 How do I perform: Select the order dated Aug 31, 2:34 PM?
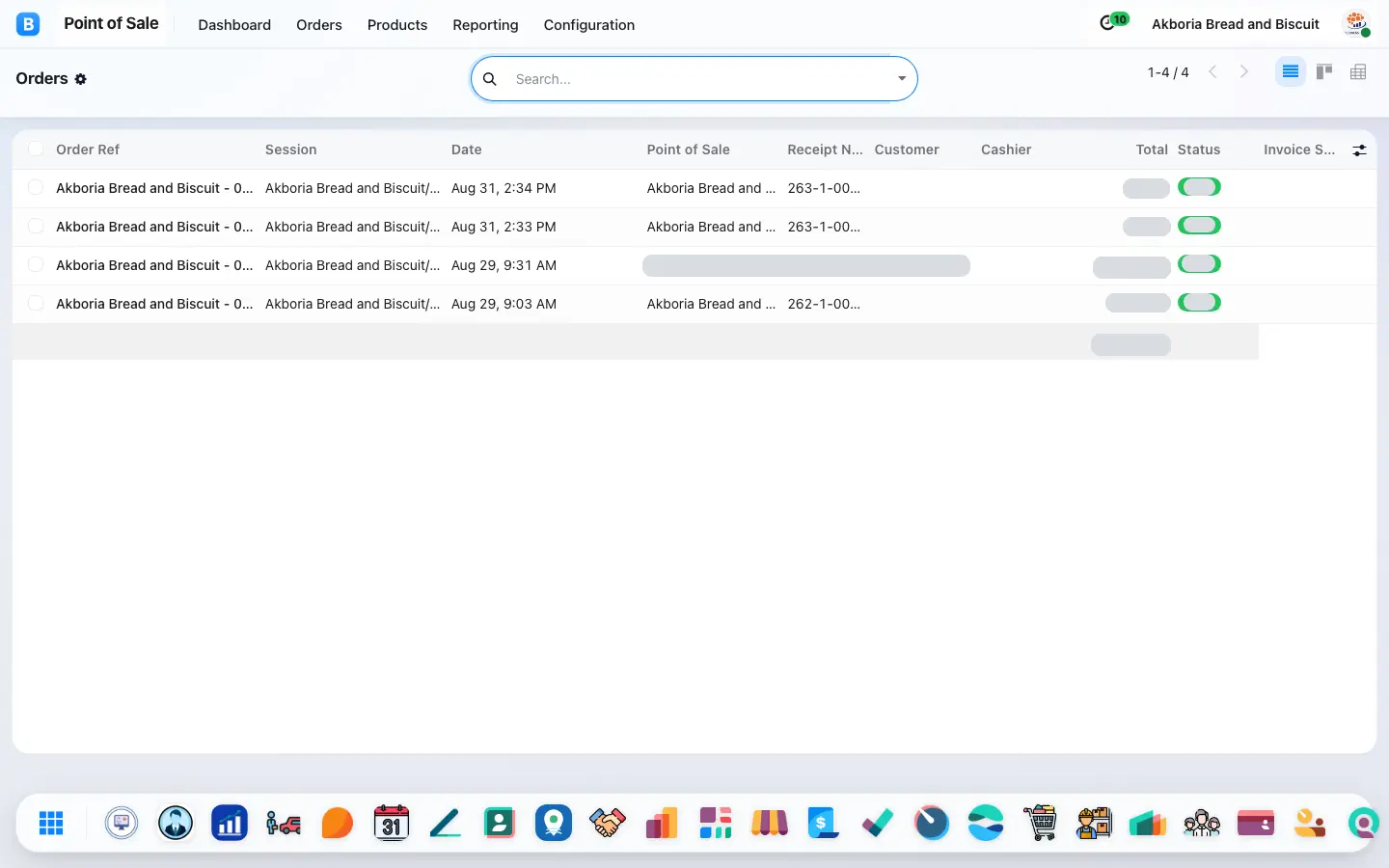coord(36,188)
